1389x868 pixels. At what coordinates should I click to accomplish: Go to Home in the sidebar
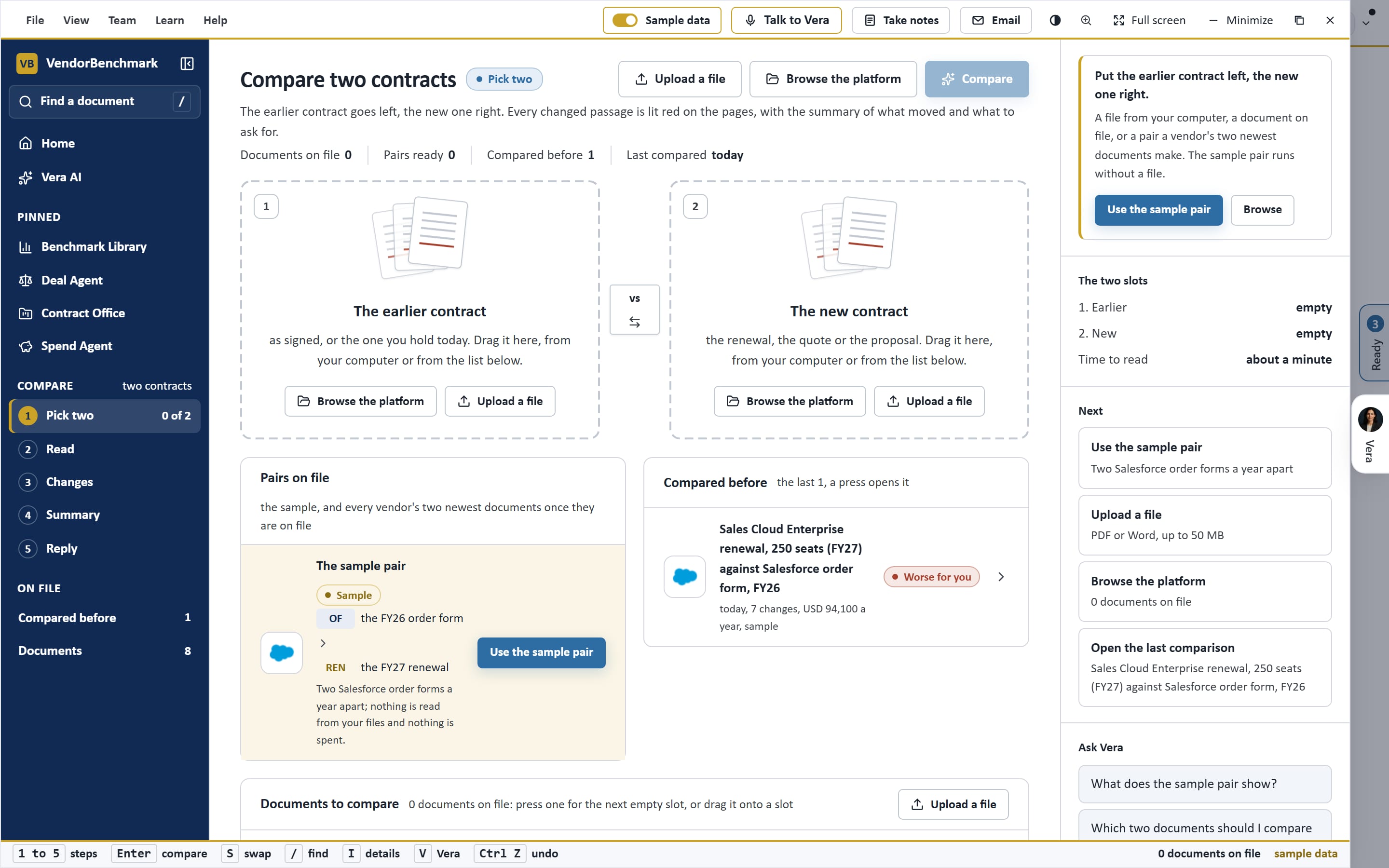(105, 143)
